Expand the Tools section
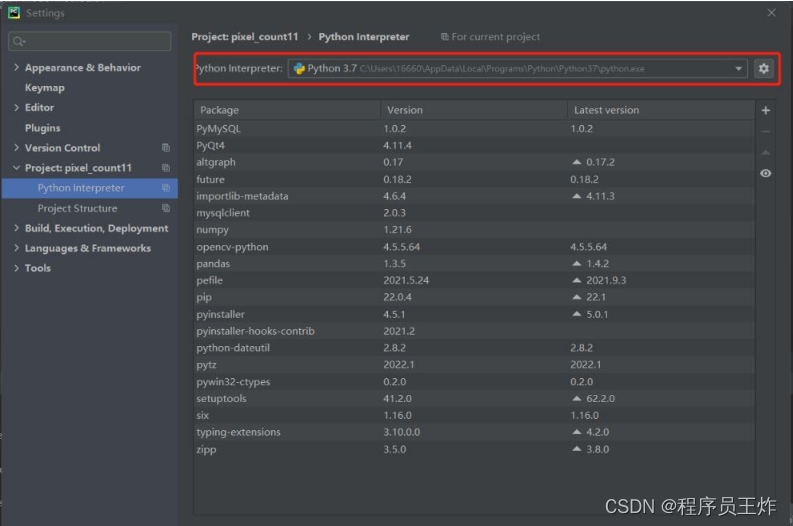Viewport: 793px width, 526px height. click(16, 268)
